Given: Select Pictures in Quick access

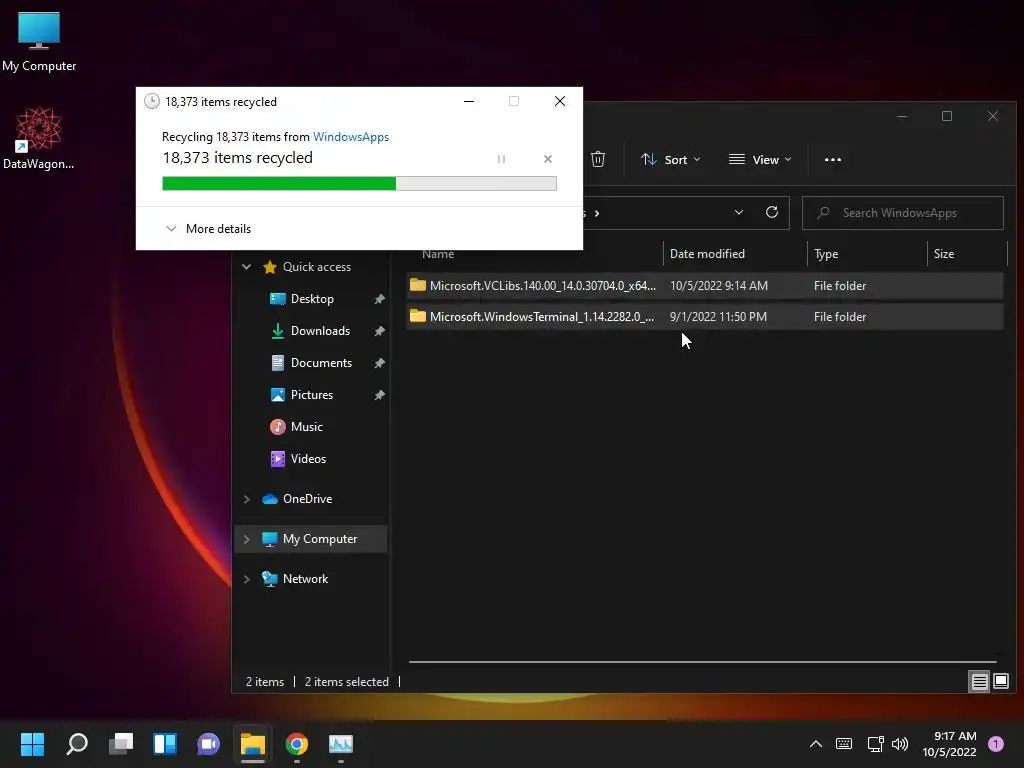Looking at the screenshot, I should tap(312, 394).
